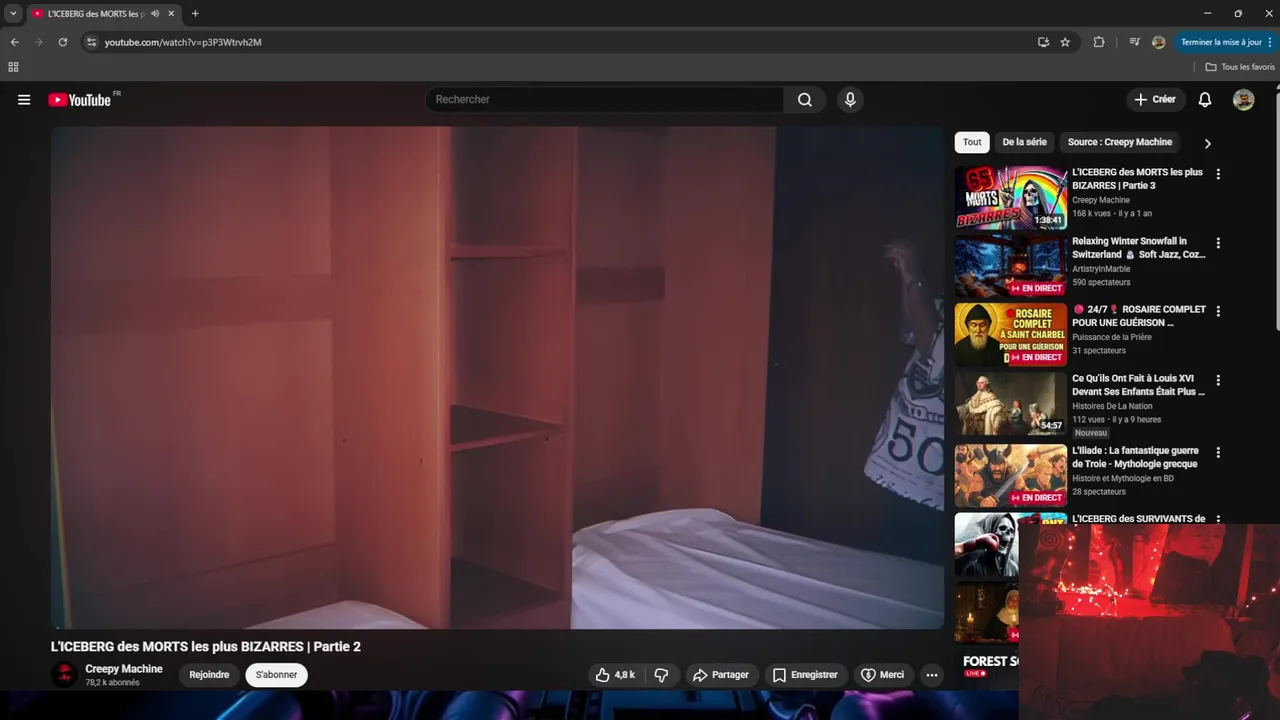This screenshot has height=720, width=1280.
Task: Open options for Relaxing Winter Snowfall video
Action: point(1218,243)
